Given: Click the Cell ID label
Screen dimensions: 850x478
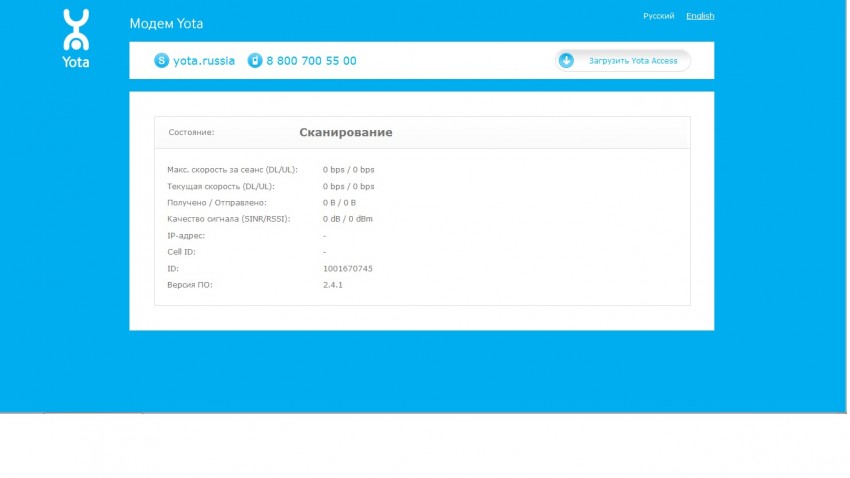Looking at the screenshot, I should [181, 252].
